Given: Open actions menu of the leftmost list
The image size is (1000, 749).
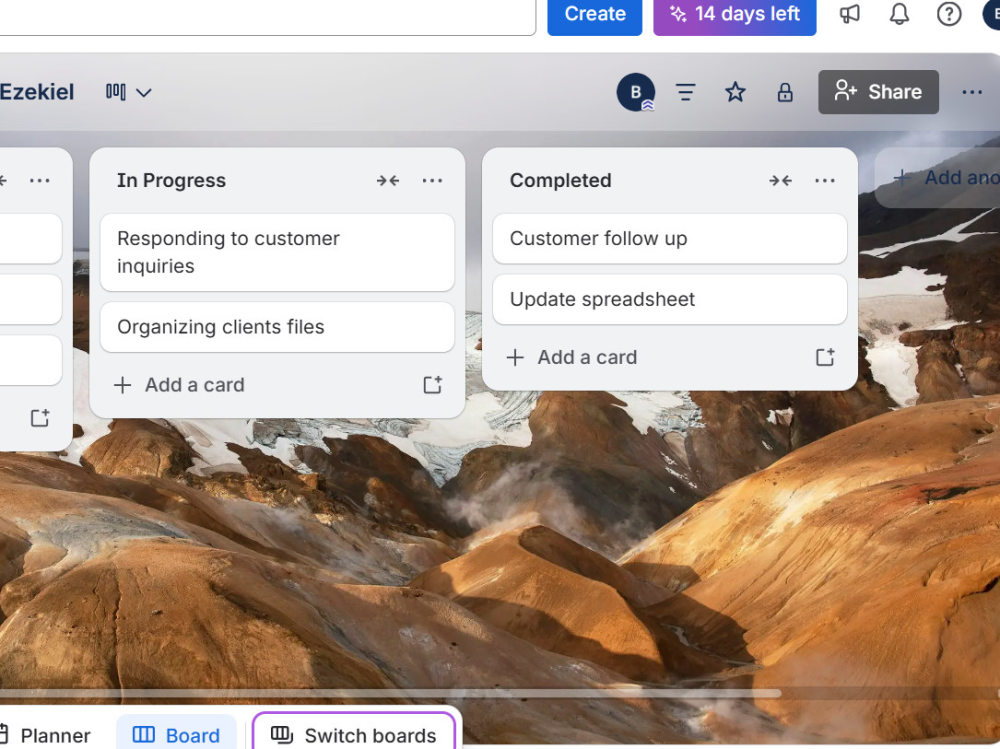Looking at the screenshot, I should point(40,181).
